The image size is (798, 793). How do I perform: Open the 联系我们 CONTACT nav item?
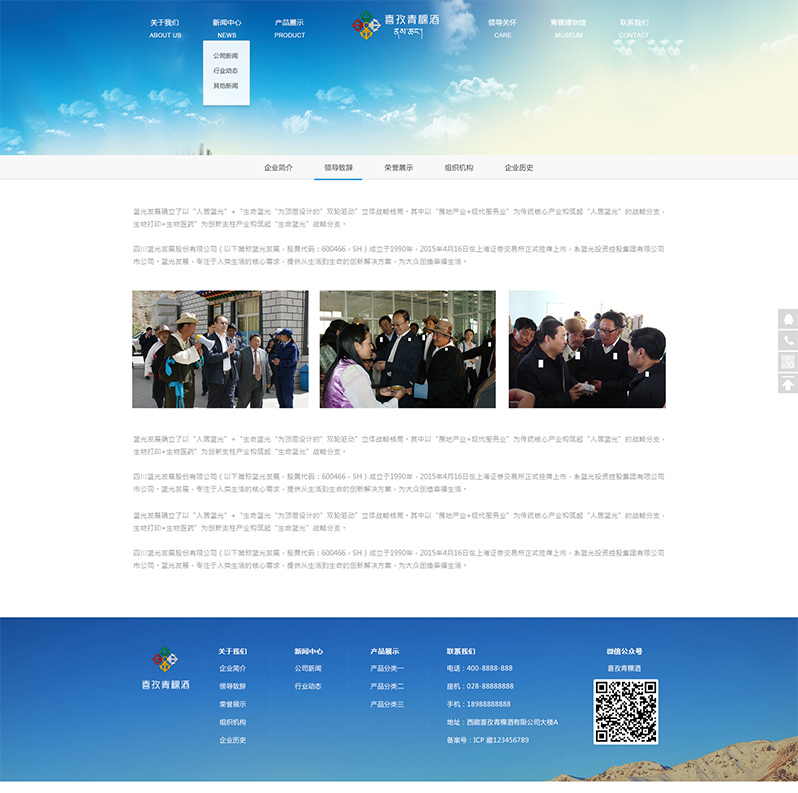coord(633,28)
